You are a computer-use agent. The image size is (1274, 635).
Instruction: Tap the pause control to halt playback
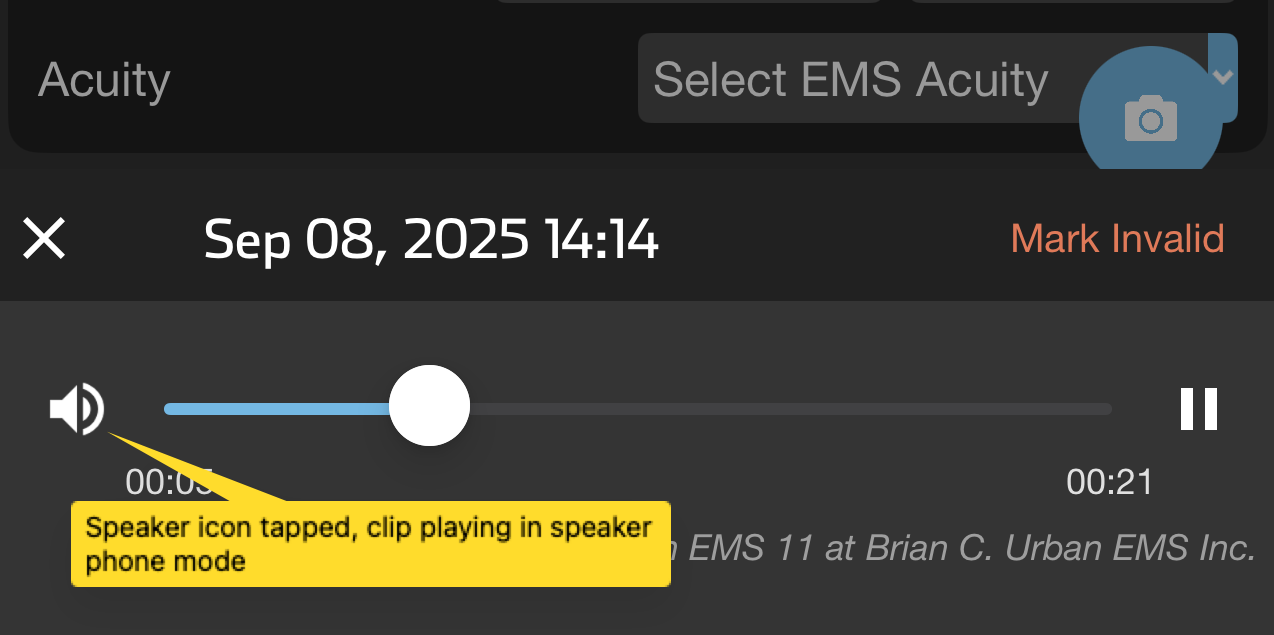point(1199,407)
